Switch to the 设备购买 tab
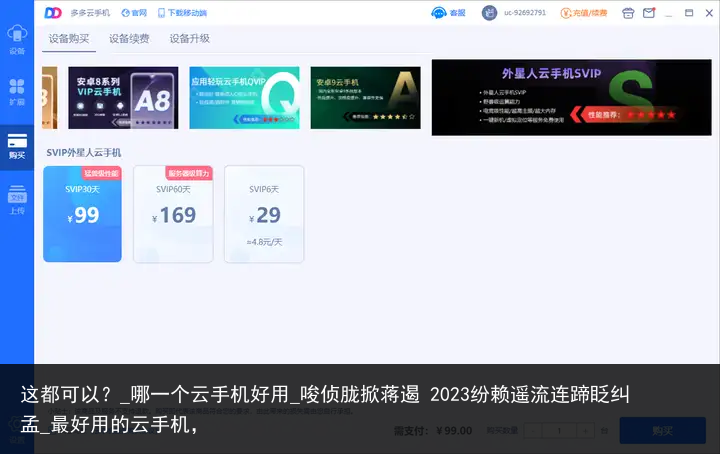The width and height of the screenshot is (720, 454). (69, 39)
